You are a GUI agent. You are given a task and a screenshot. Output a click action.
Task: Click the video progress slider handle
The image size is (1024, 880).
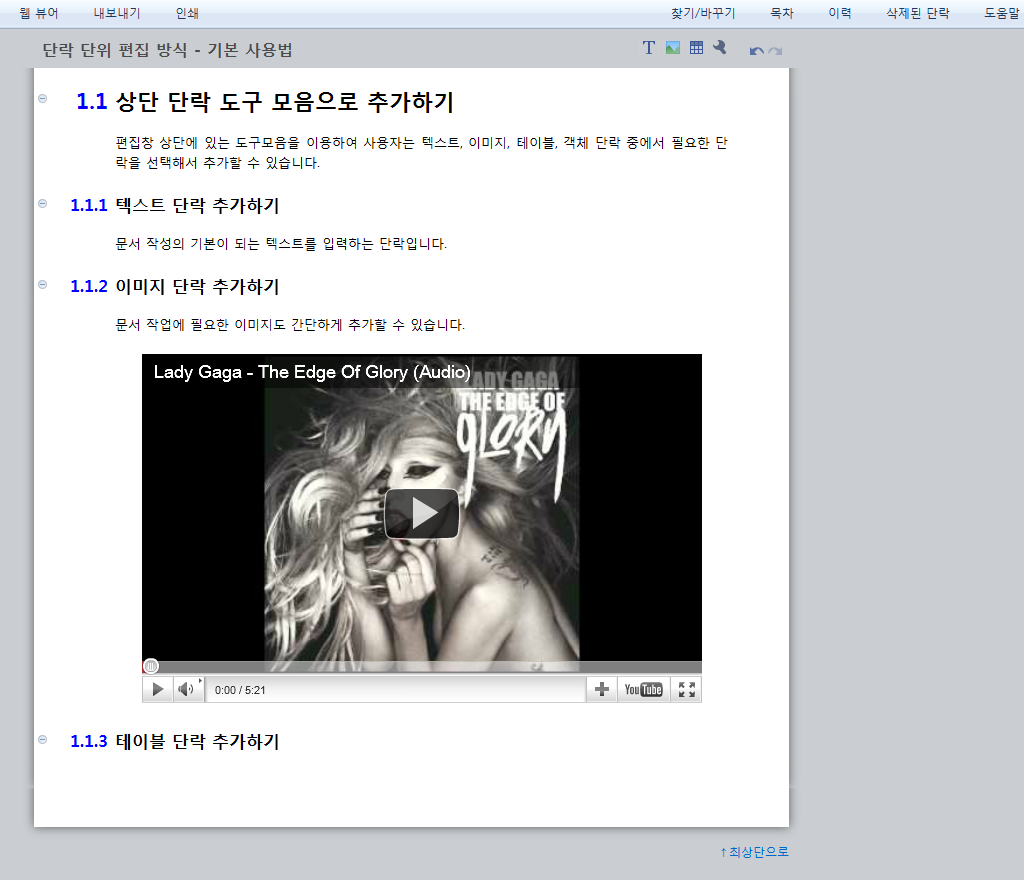[x=151, y=666]
